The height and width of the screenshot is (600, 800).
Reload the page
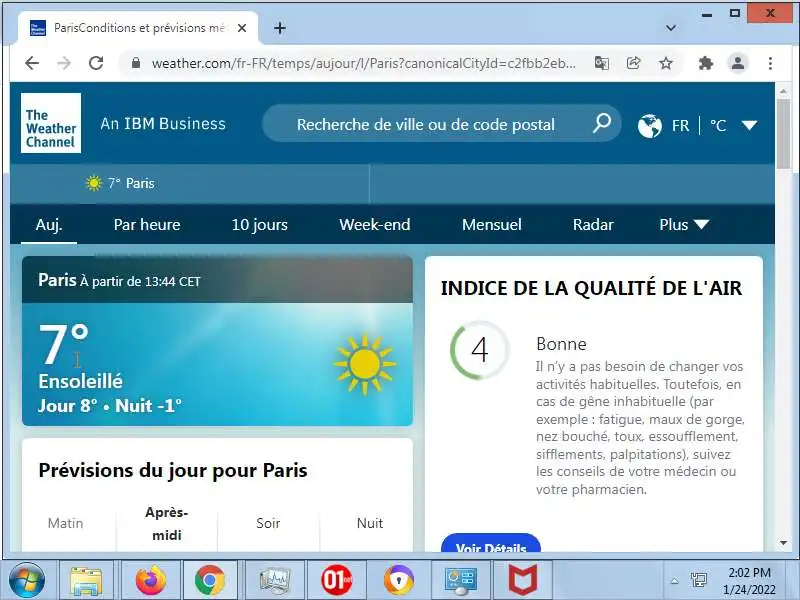coord(96,63)
